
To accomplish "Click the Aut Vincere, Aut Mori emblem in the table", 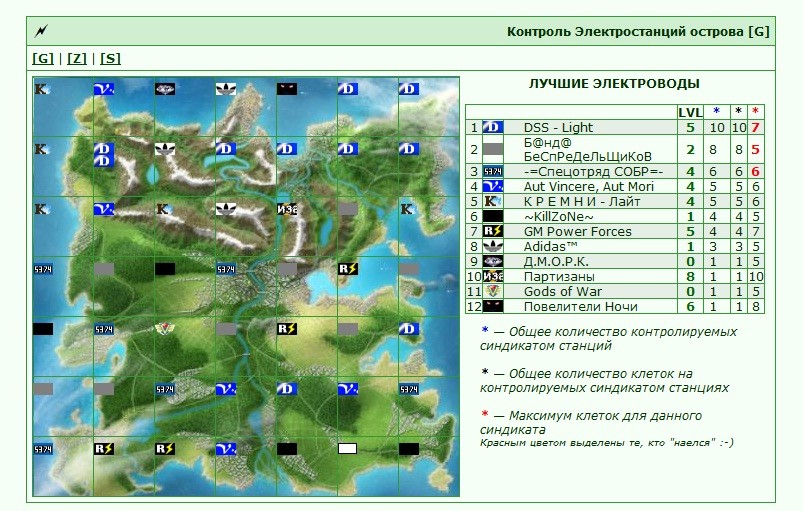I will click(x=493, y=186).
